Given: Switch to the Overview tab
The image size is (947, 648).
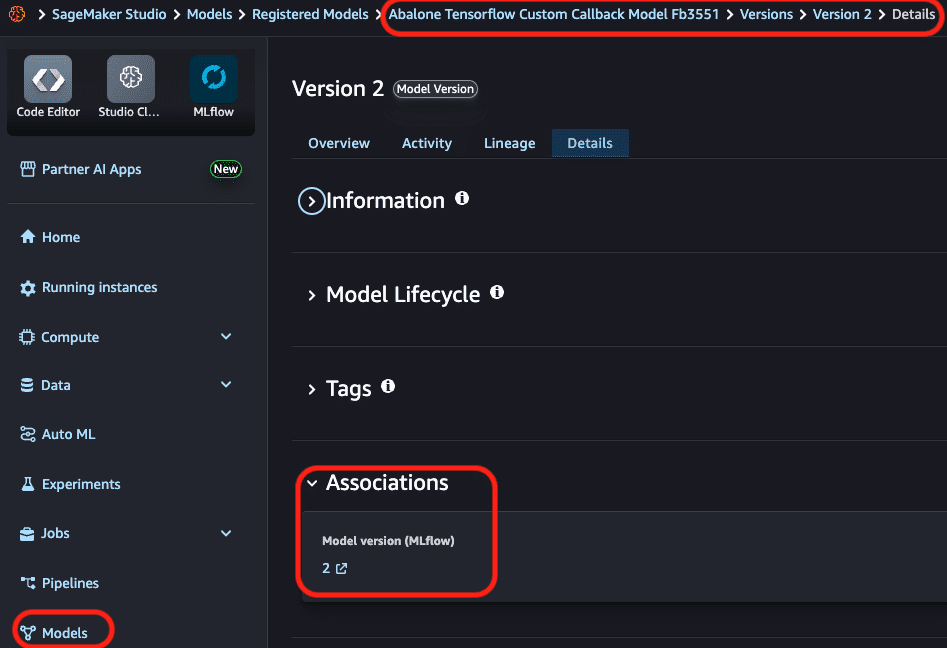Looking at the screenshot, I should (x=339, y=143).
